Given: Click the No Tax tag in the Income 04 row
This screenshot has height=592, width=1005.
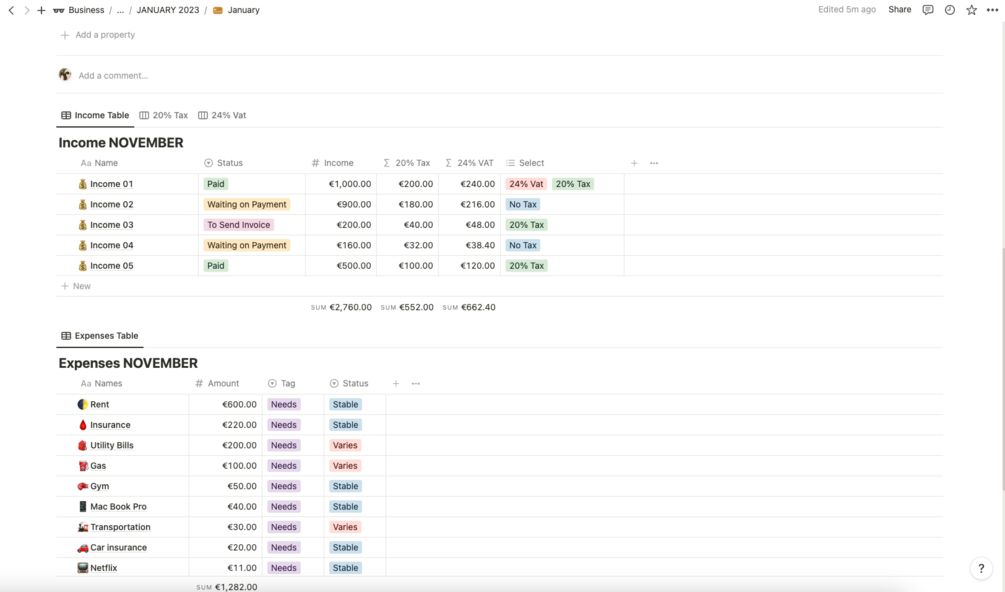Looking at the screenshot, I should click(523, 245).
